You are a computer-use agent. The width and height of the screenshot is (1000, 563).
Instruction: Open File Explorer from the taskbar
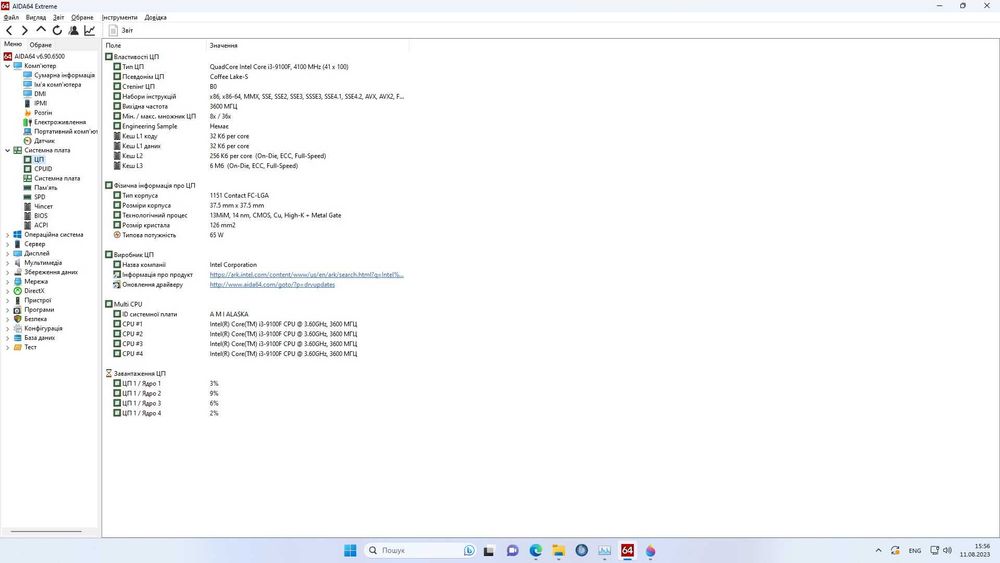coord(559,550)
